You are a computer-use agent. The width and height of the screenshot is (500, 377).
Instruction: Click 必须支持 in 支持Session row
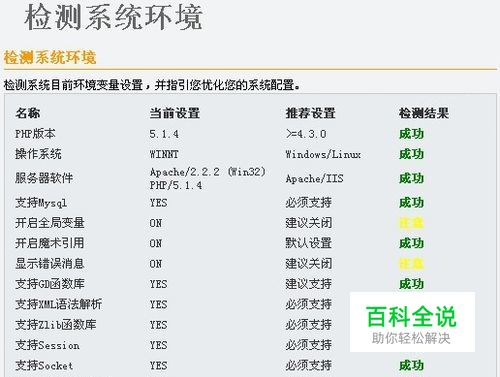click(x=309, y=345)
